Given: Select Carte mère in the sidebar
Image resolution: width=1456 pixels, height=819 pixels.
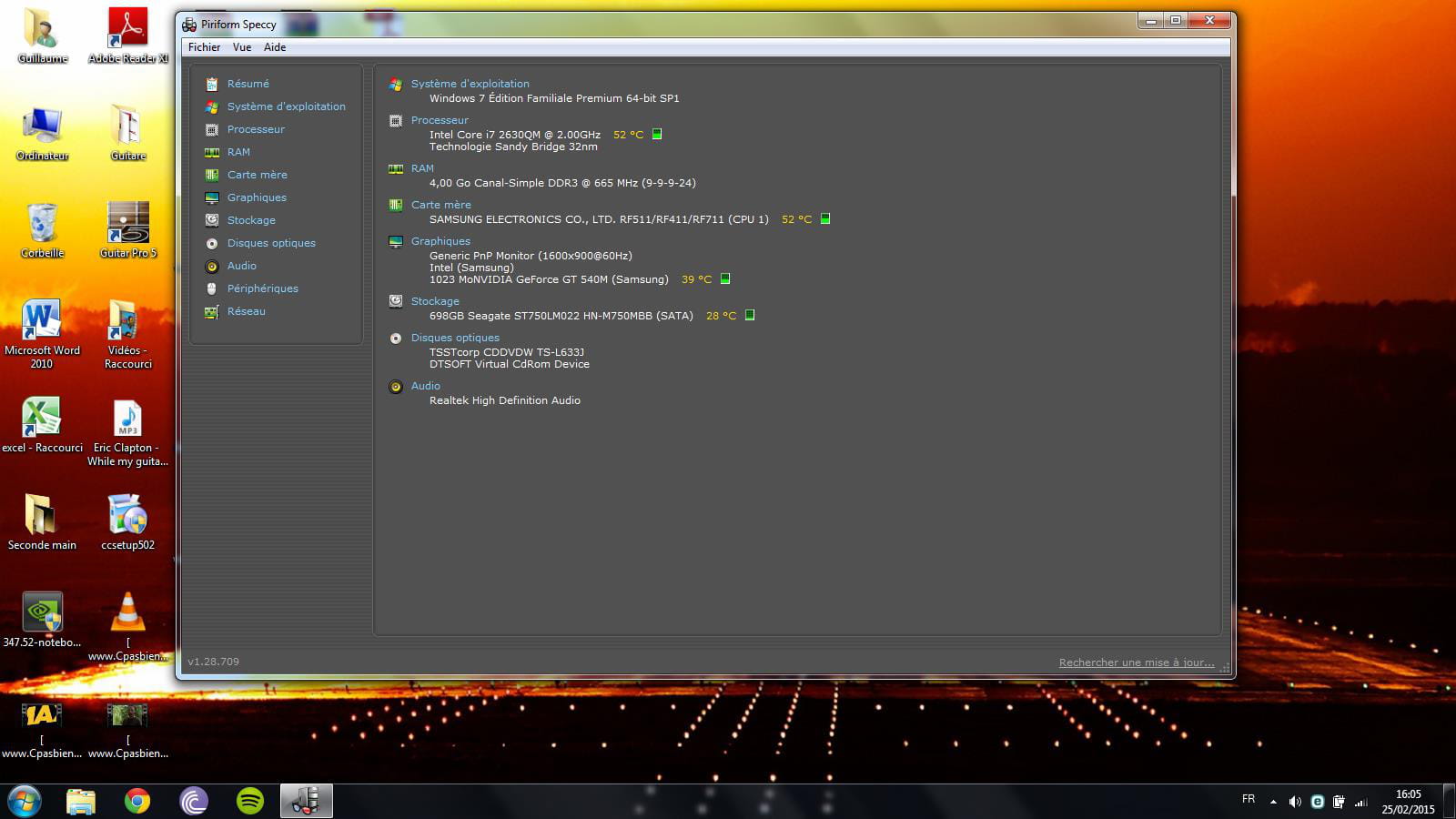Looking at the screenshot, I should coord(257,175).
